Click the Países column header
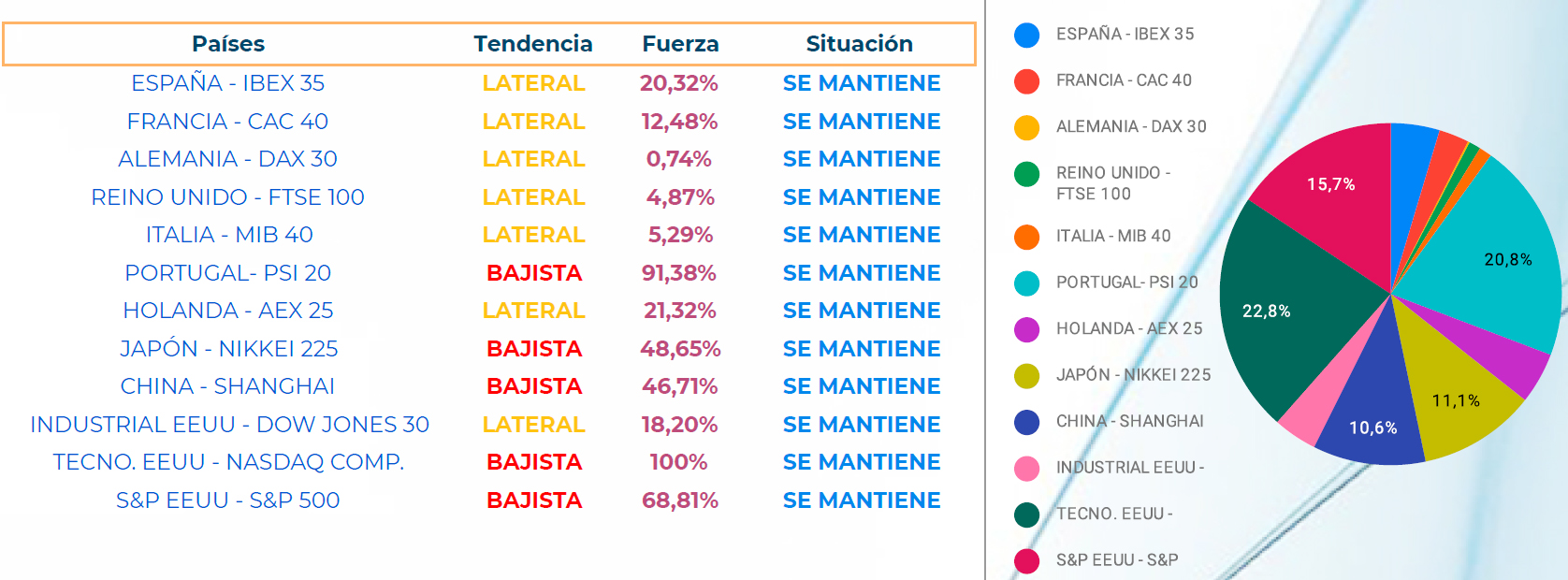The image size is (1568, 580). tap(228, 44)
